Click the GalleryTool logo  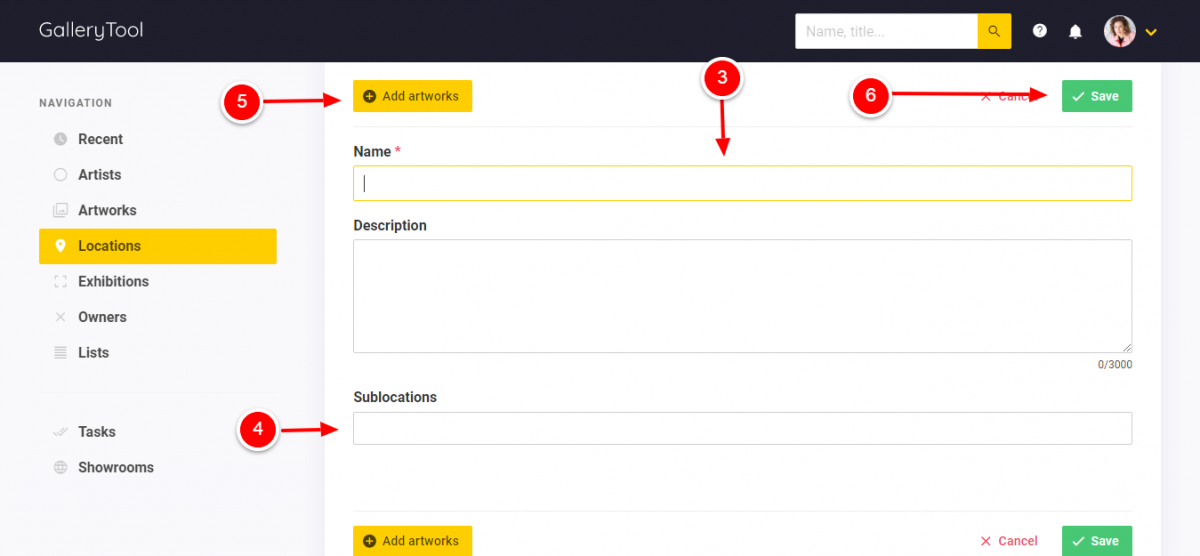pos(91,30)
